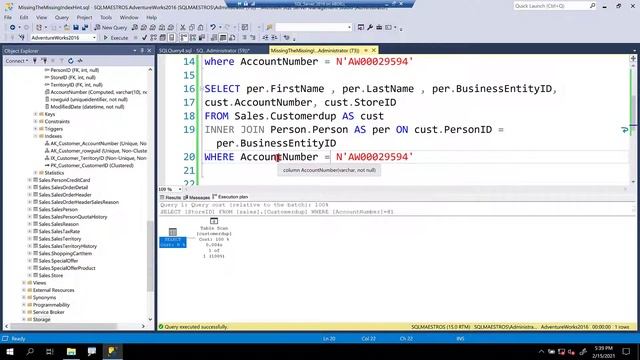
Task: Expand the Statistics folder node
Action: (x=36, y=173)
